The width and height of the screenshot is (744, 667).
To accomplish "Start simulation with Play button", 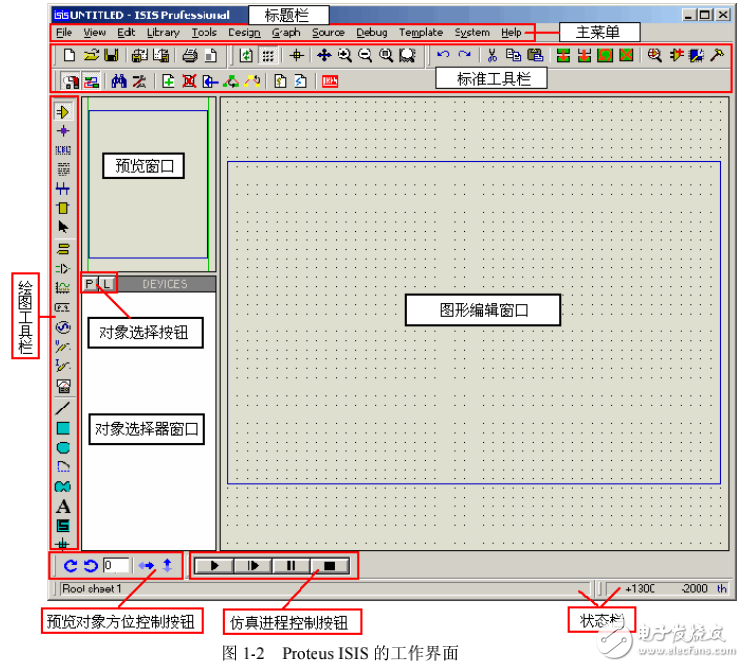I will click(x=214, y=565).
